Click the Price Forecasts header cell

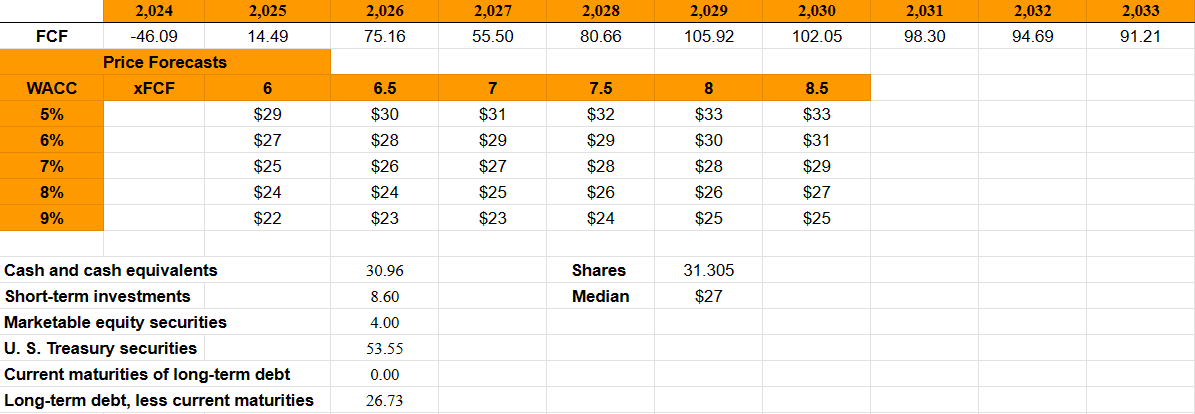click(x=165, y=62)
